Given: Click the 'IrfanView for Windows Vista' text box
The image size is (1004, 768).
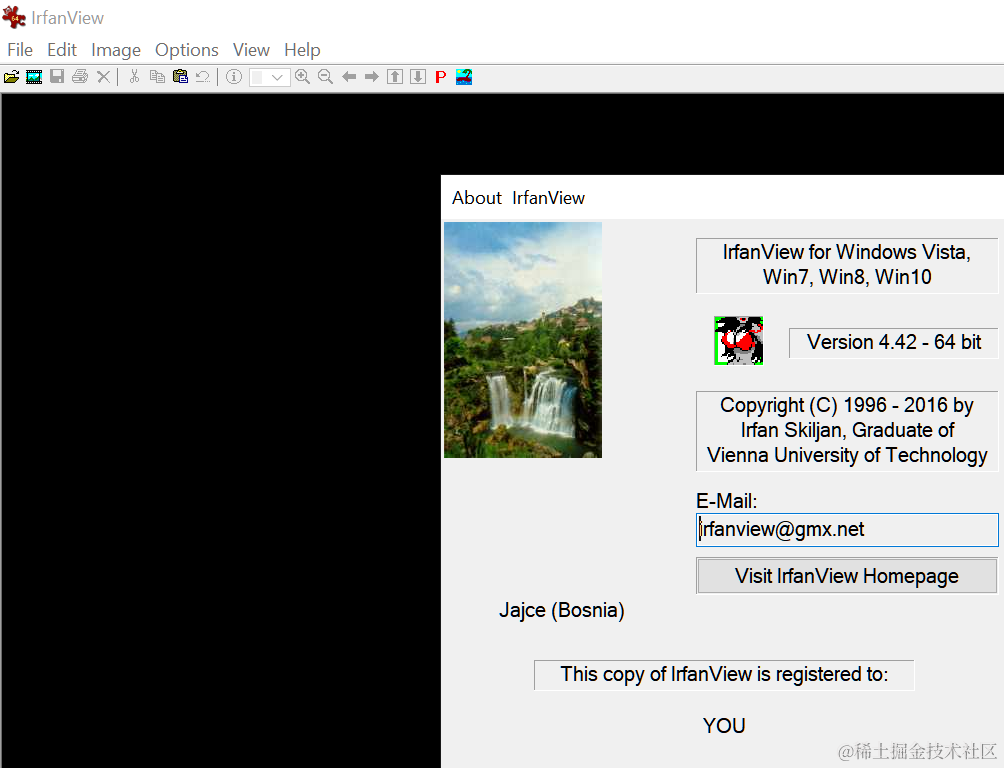Looking at the screenshot, I should point(846,265).
